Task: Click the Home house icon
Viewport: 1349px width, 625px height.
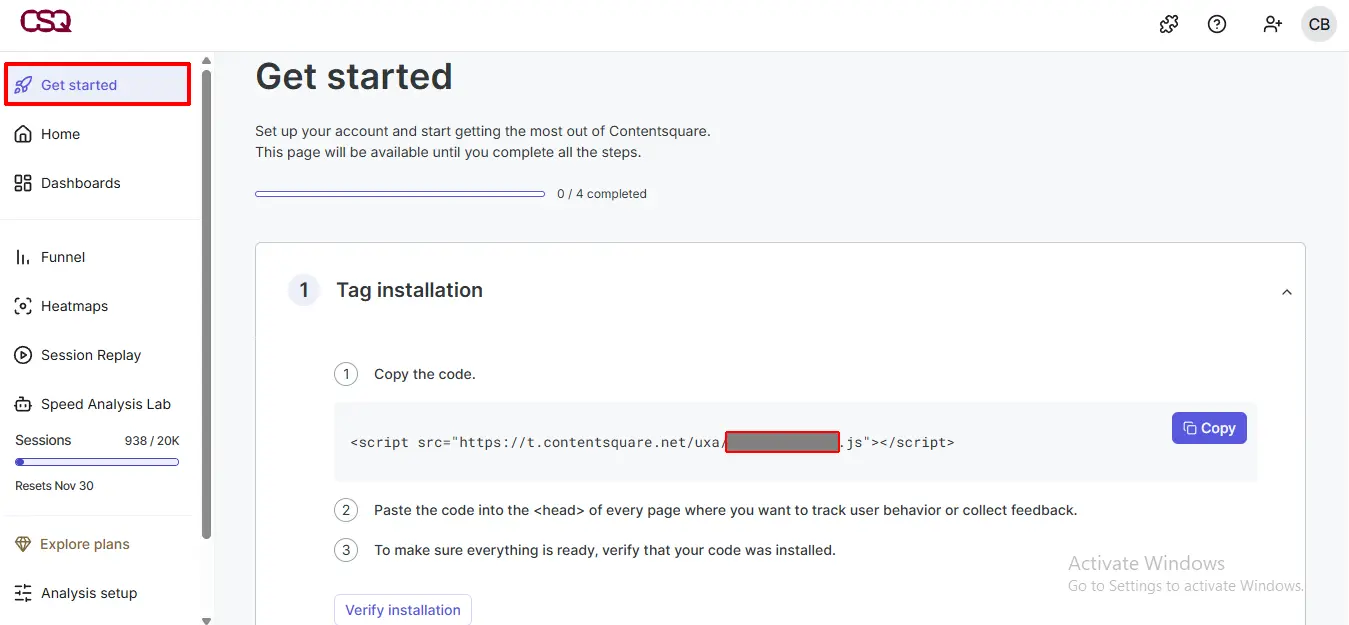Action: [x=23, y=134]
